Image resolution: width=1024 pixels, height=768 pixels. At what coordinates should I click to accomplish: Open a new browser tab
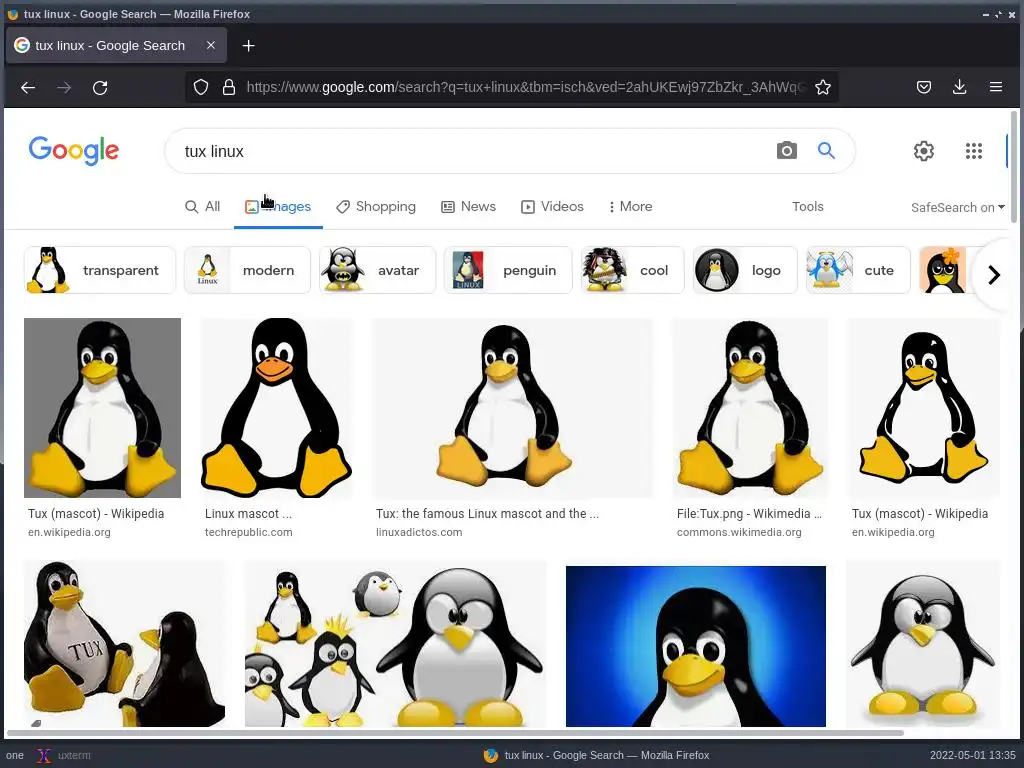click(248, 46)
